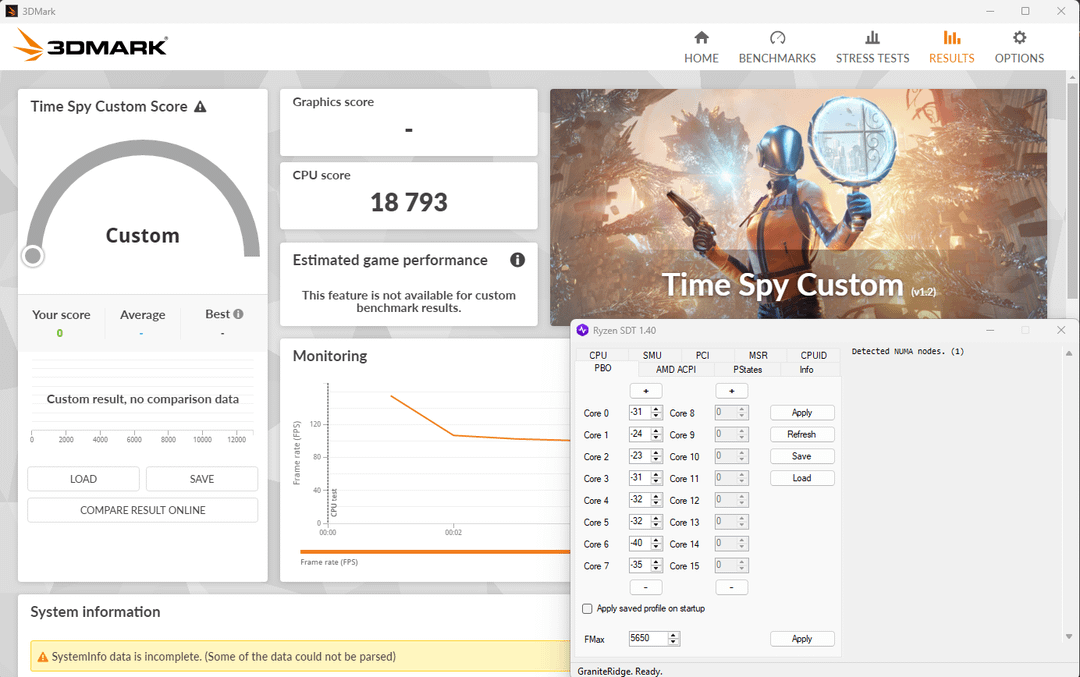Click the Refresh button in PBO panel
Screen dimensions: 1080x677
tap(801, 434)
